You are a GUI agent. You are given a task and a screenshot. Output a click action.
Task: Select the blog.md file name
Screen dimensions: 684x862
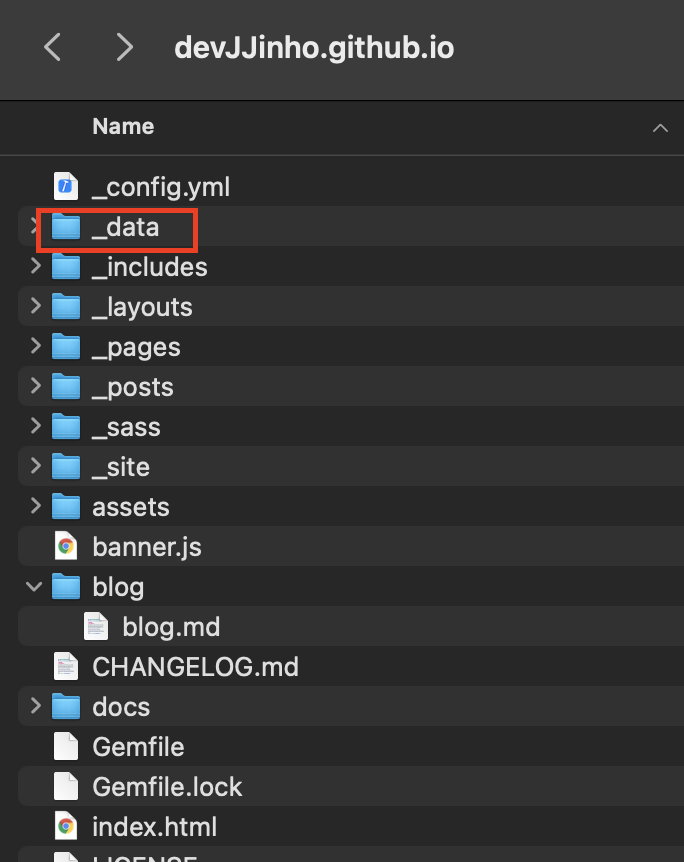[171, 627]
